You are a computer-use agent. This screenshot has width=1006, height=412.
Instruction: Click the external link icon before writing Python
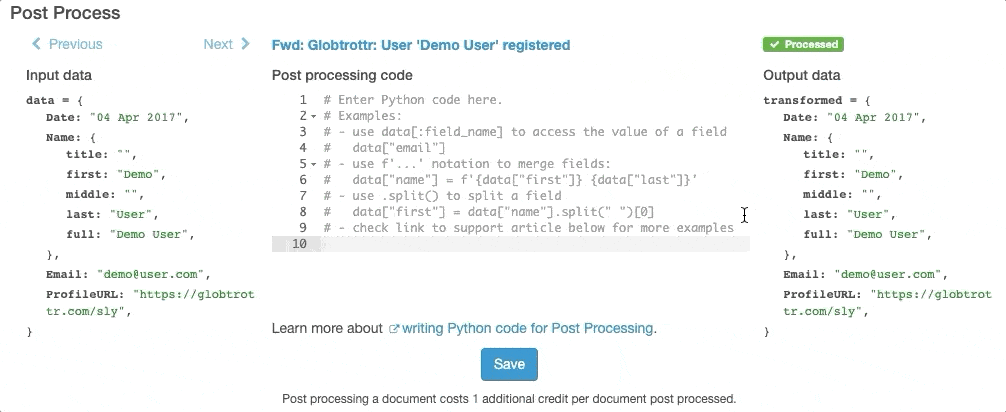tap(394, 329)
